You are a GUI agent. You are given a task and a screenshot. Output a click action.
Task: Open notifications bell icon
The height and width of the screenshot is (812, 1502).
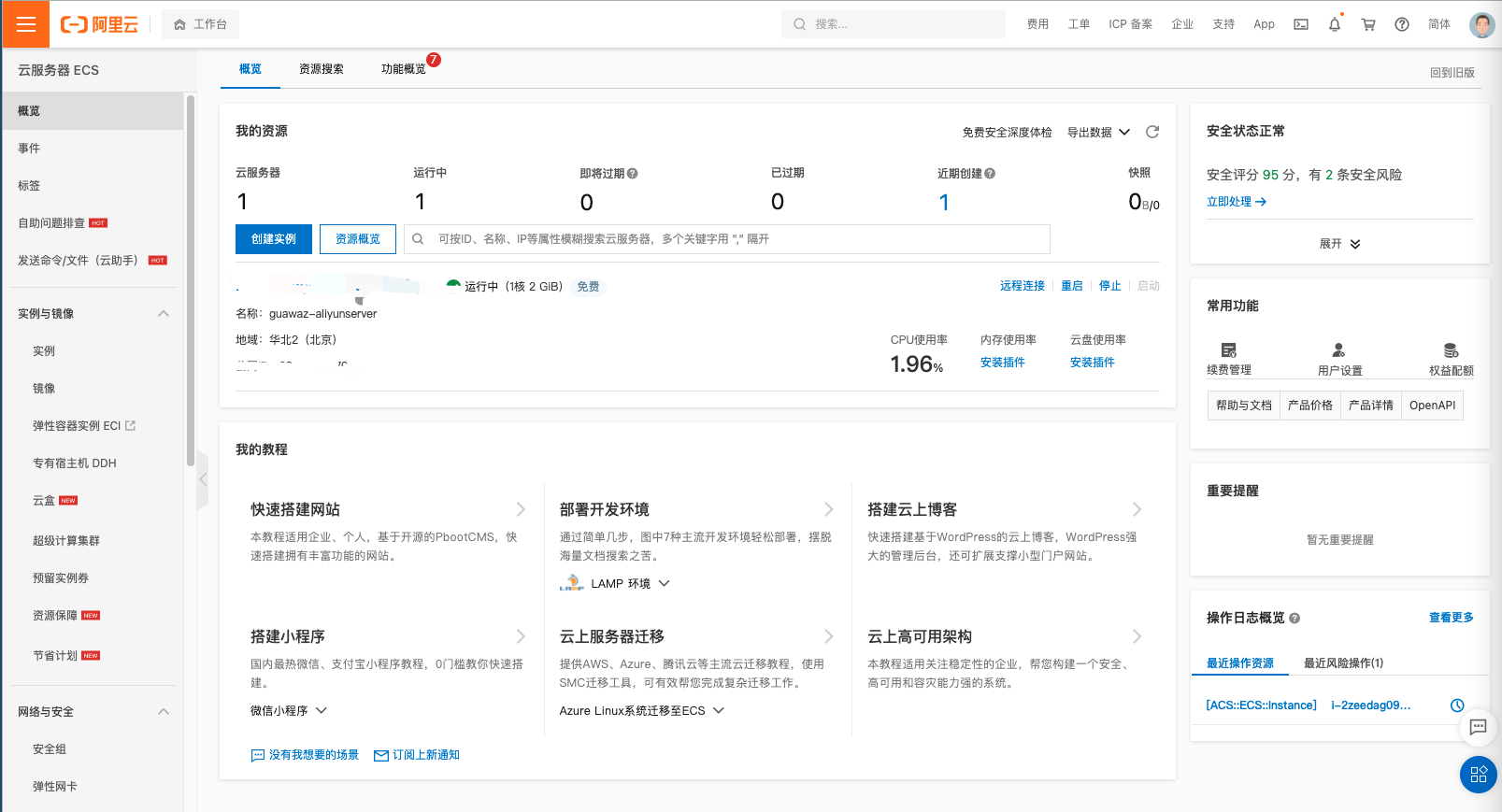(1335, 24)
